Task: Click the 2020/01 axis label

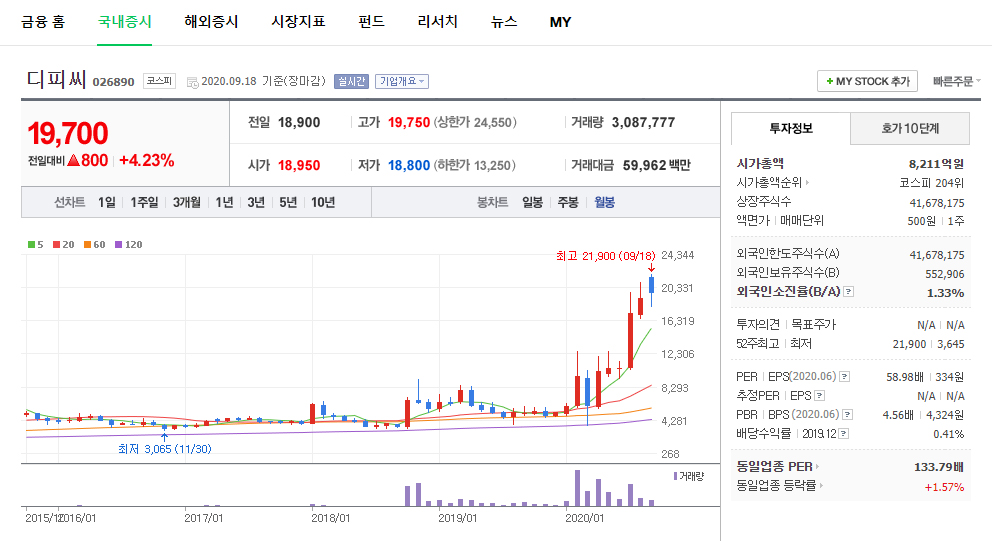Action: [x=584, y=518]
